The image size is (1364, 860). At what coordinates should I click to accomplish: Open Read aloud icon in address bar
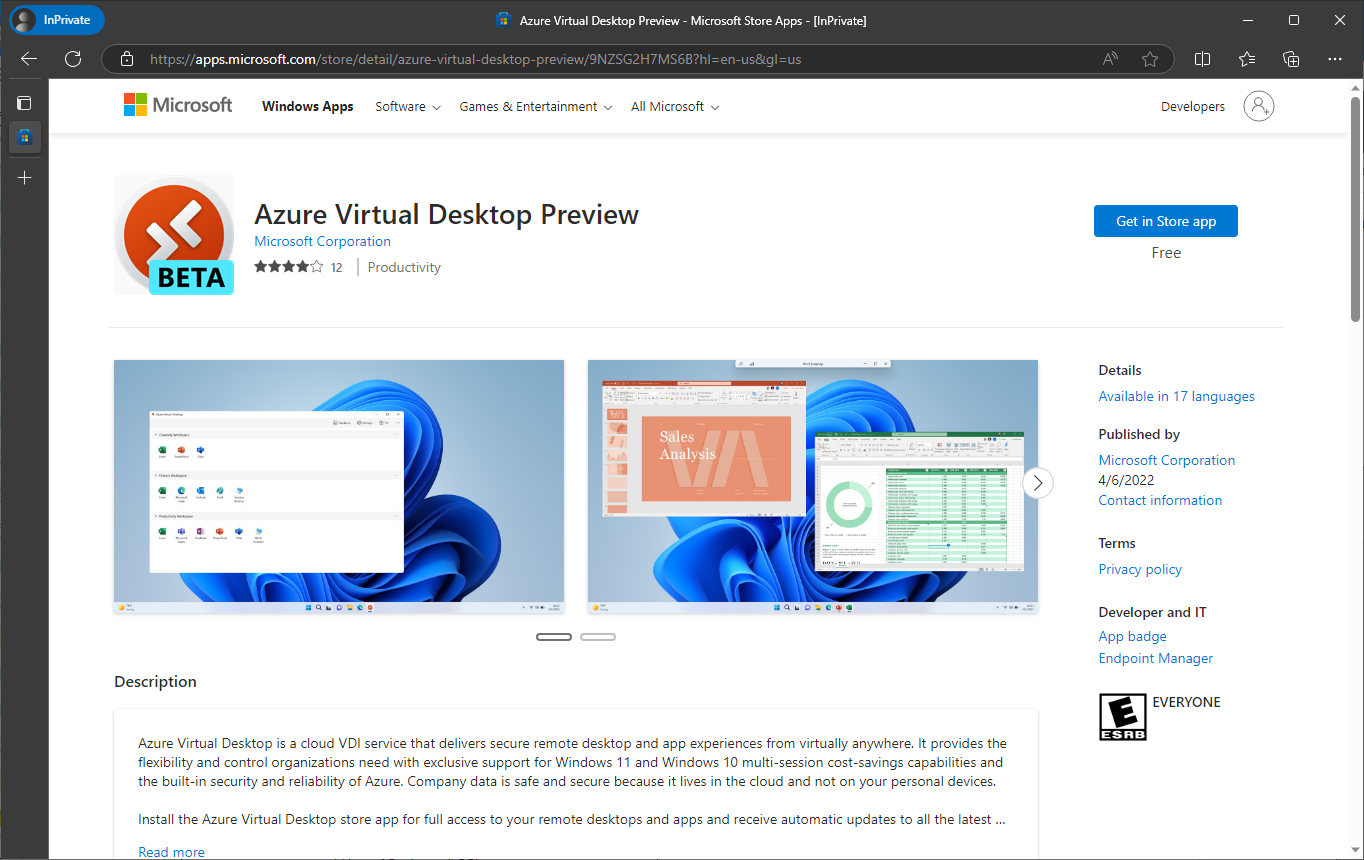1110,59
